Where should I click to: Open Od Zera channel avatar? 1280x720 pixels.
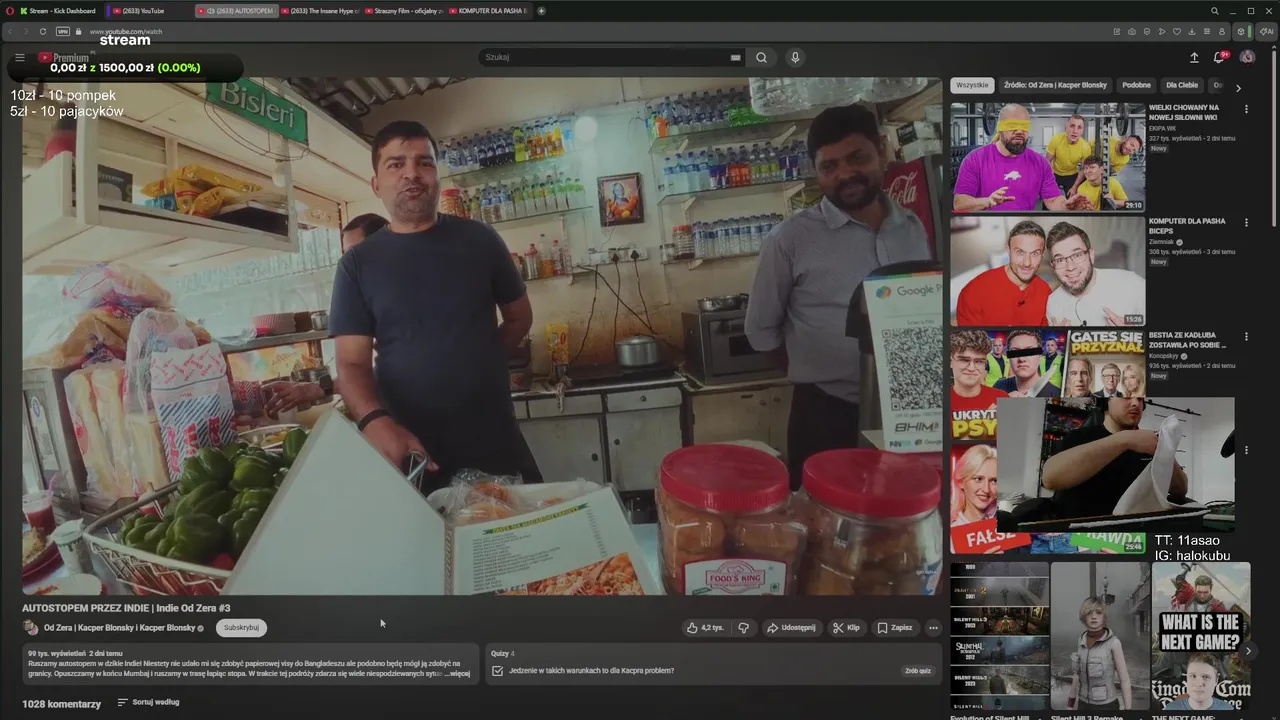[x=31, y=628]
